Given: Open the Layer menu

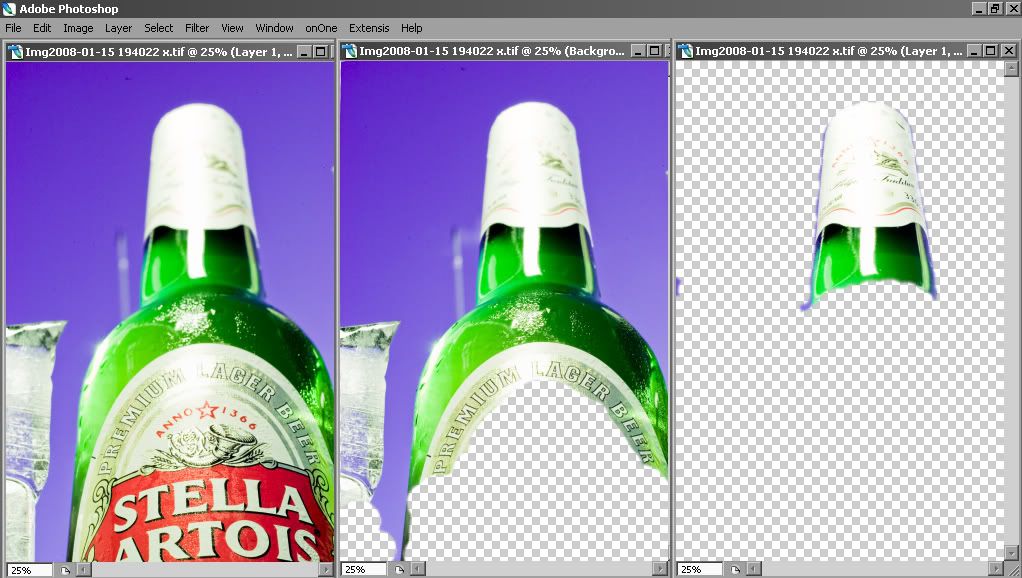Looking at the screenshot, I should 118,28.
